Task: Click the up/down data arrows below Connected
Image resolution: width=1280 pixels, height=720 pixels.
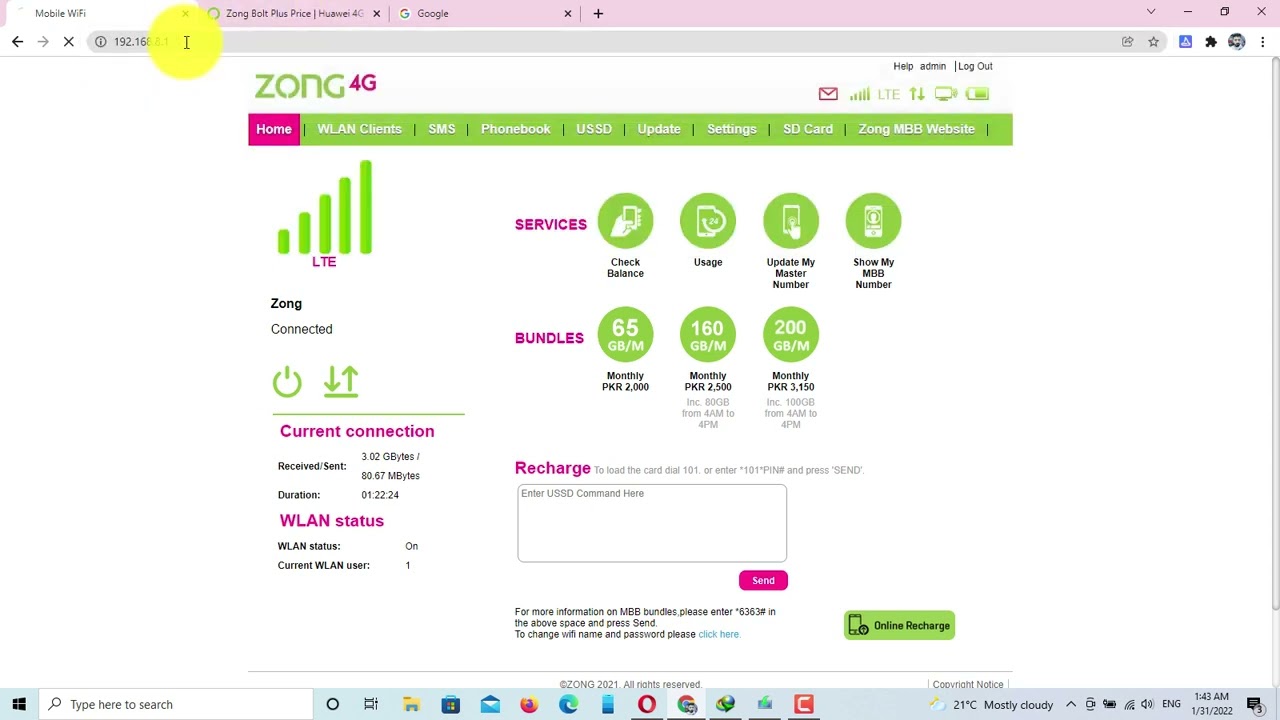Action: (x=341, y=381)
